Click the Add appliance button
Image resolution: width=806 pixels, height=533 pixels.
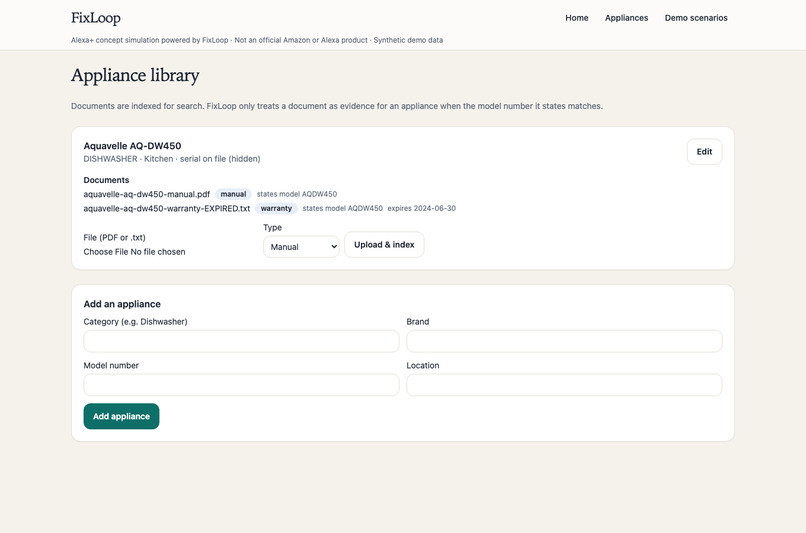coord(121,416)
